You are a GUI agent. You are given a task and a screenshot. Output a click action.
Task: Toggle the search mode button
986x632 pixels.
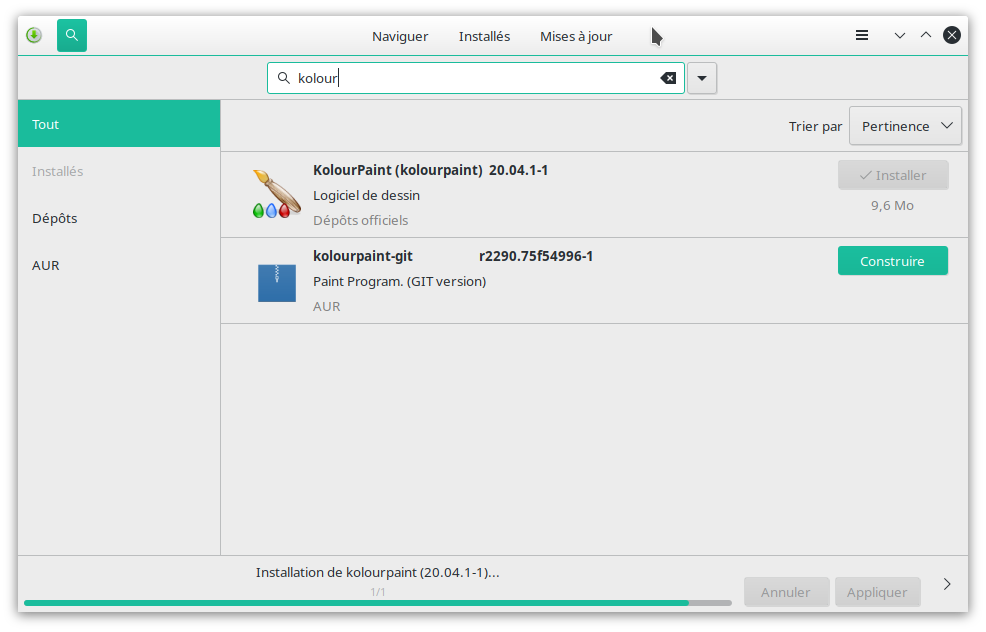tap(72, 36)
